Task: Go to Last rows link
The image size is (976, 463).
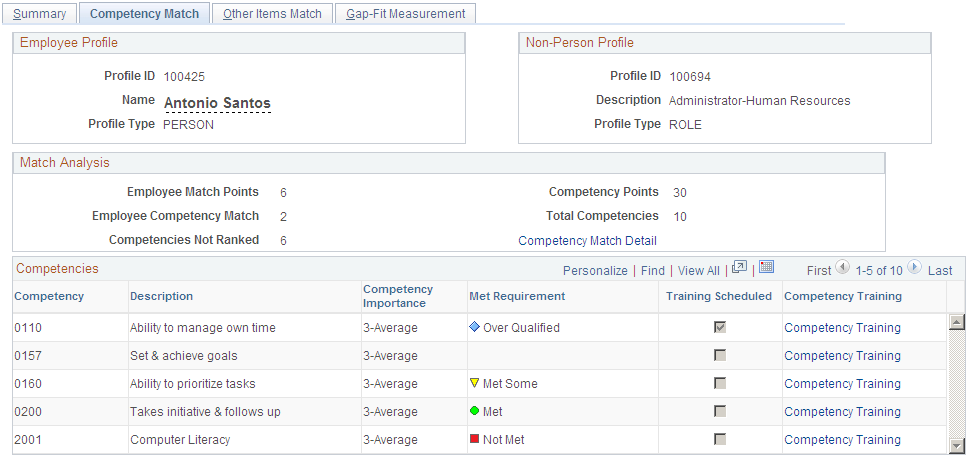Action: [940, 271]
